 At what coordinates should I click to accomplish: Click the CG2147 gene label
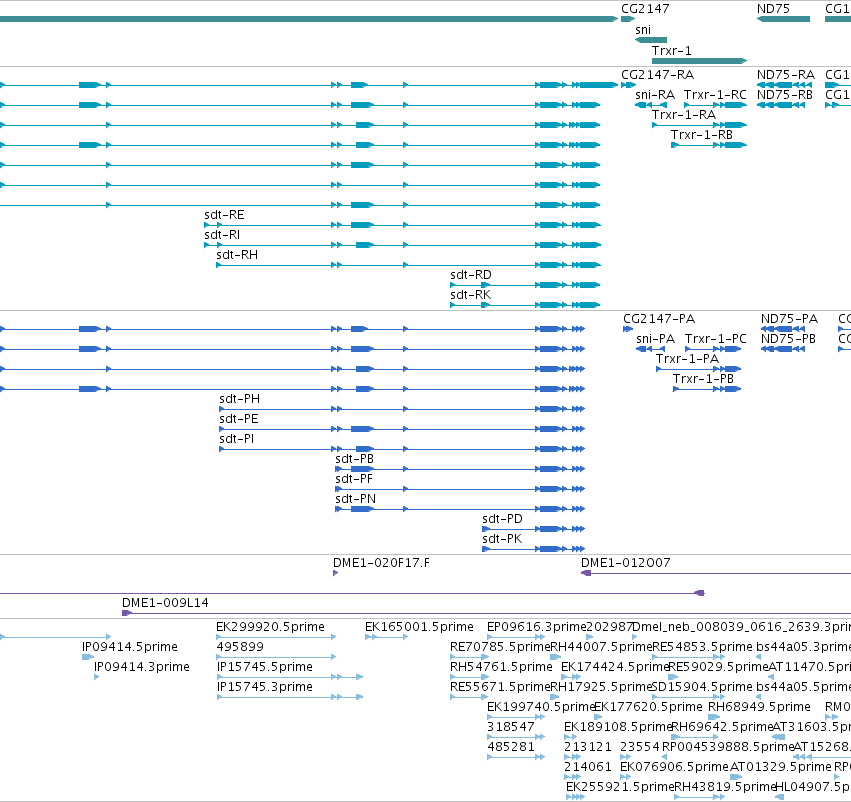click(x=645, y=9)
